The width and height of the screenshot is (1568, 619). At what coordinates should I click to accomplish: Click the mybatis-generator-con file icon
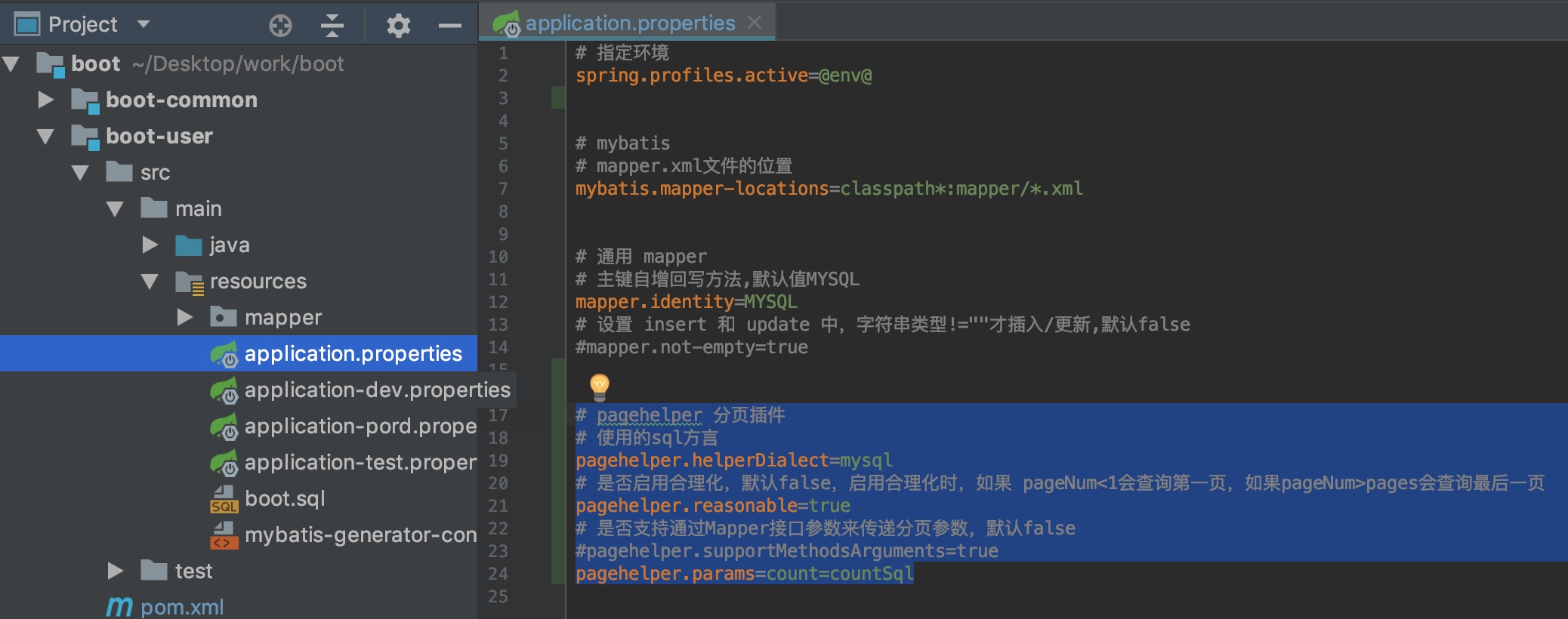(x=224, y=534)
